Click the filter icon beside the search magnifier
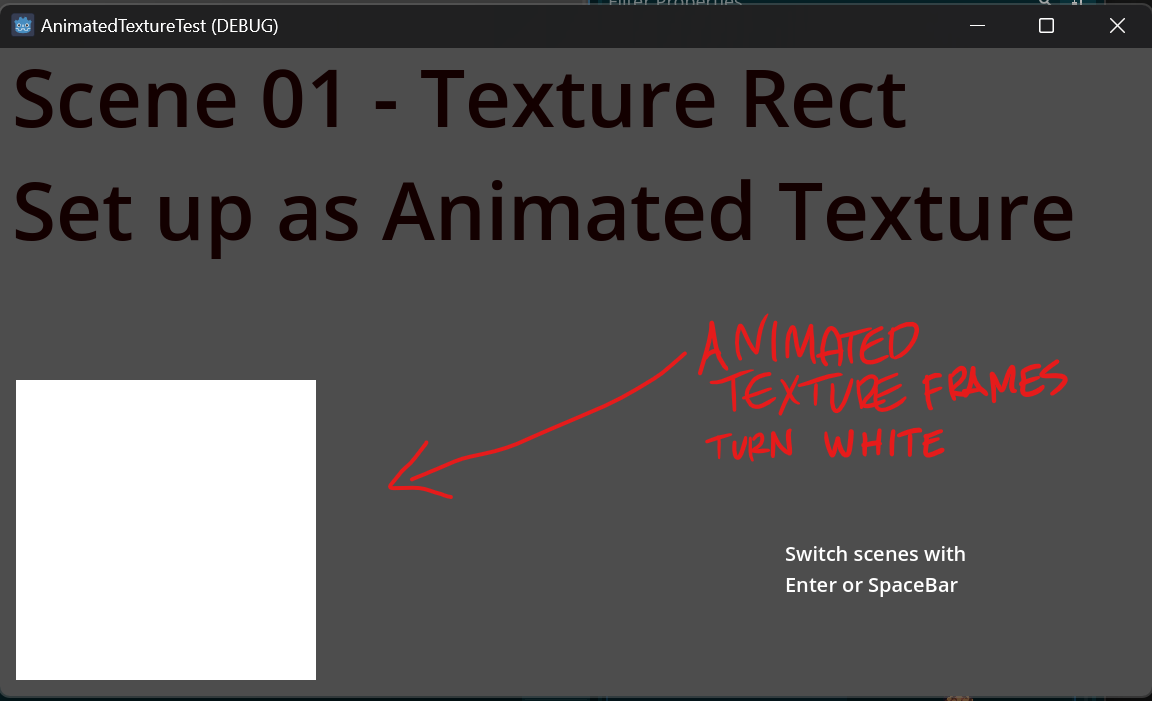 (x=1078, y=3)
